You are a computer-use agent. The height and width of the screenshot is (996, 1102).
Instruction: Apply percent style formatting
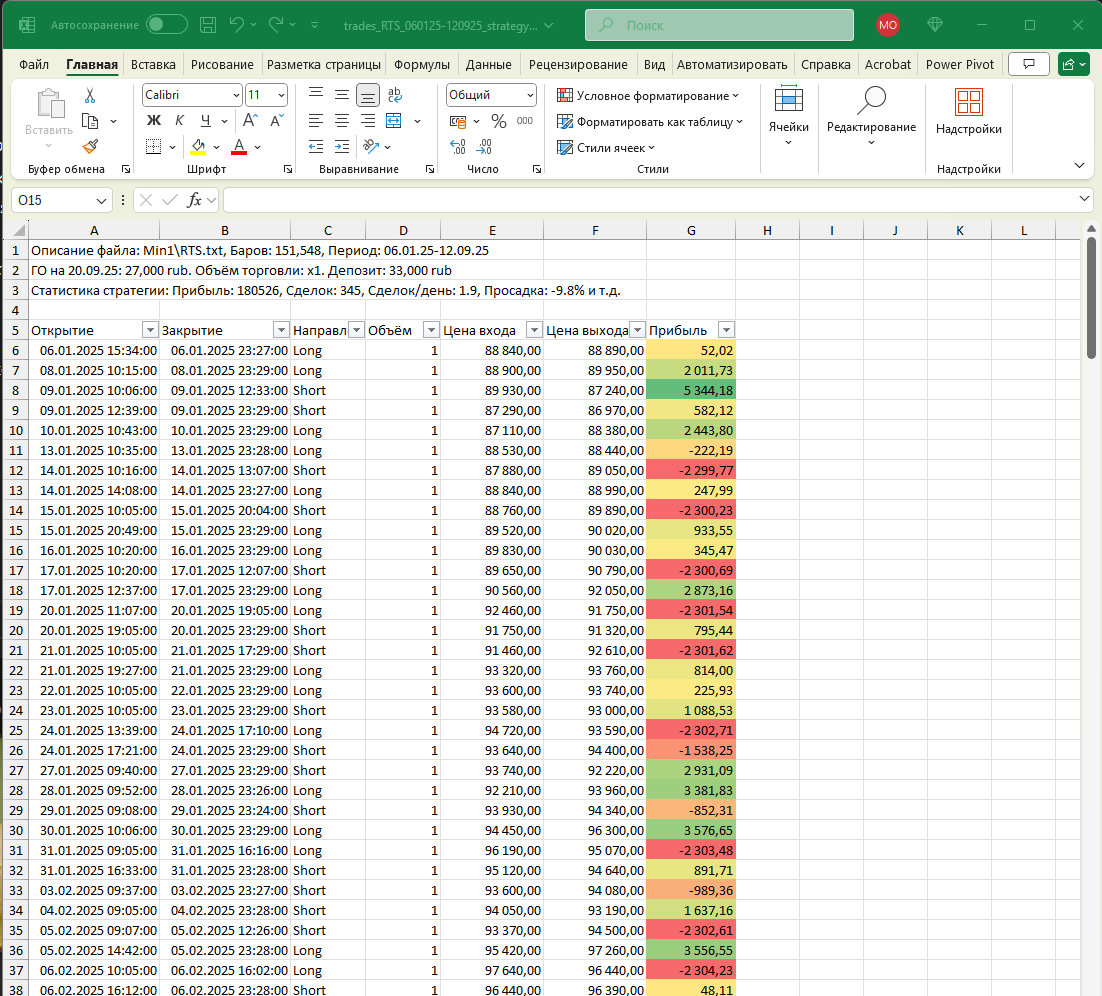pyautogui.click(x=498, y=121)
